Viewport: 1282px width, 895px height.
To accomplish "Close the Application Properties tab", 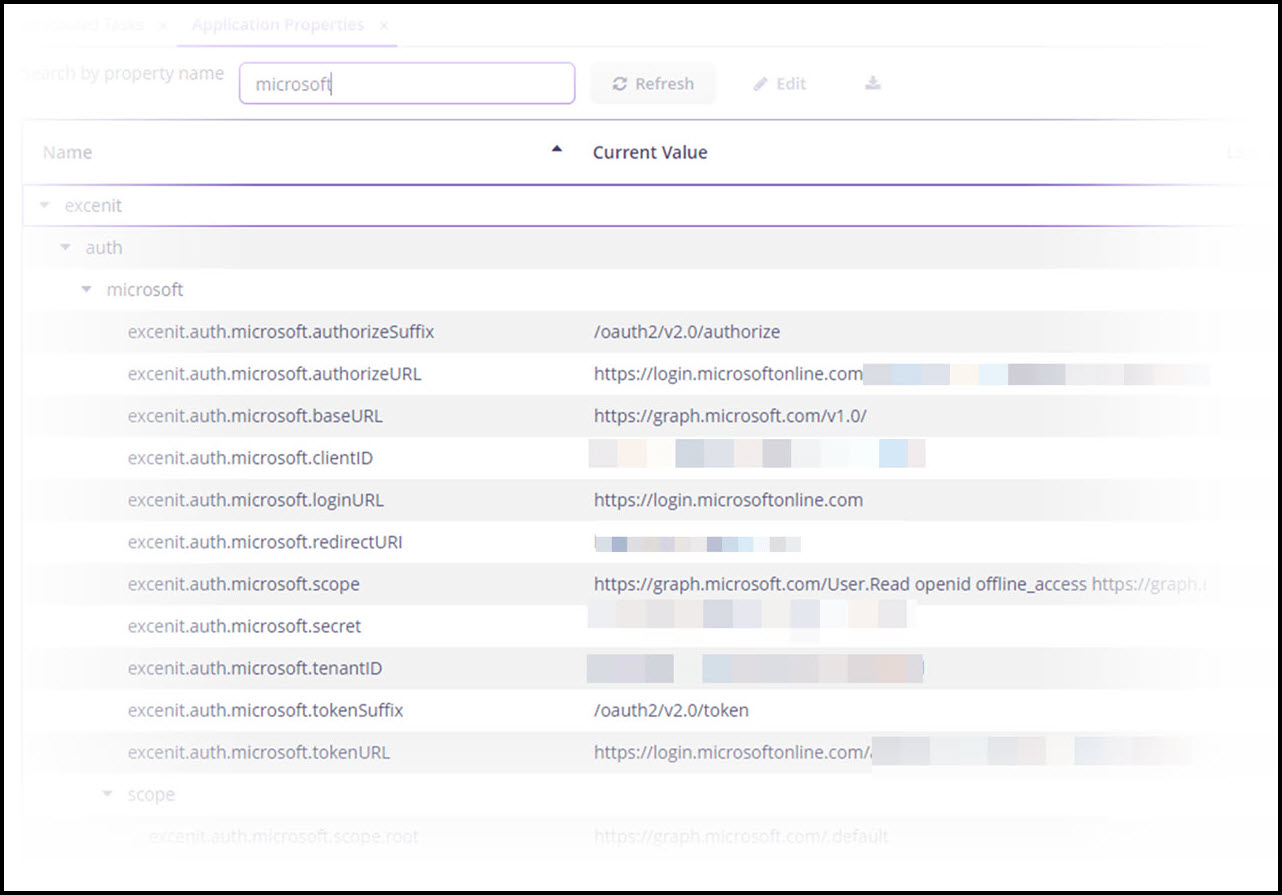I will (x=383, y=25).
